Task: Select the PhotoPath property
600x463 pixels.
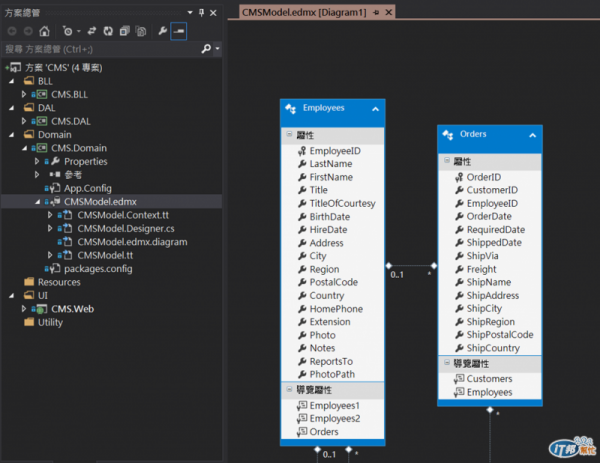Action: click(x=332, y=374)
